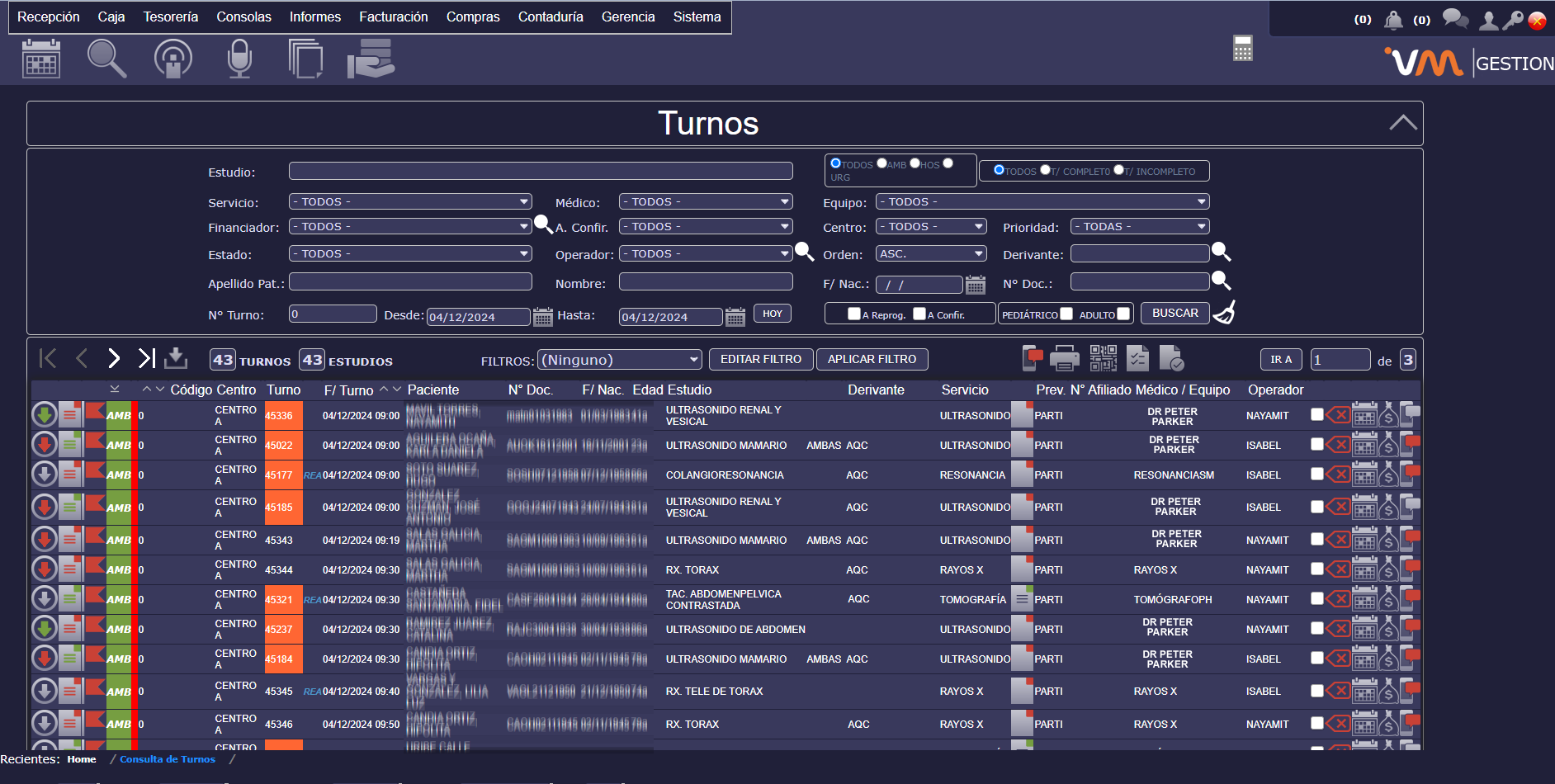This screenshot has width=1555, height=784.
Task: Click the Consulta de Turnos recent link
Action: point(168,759)
